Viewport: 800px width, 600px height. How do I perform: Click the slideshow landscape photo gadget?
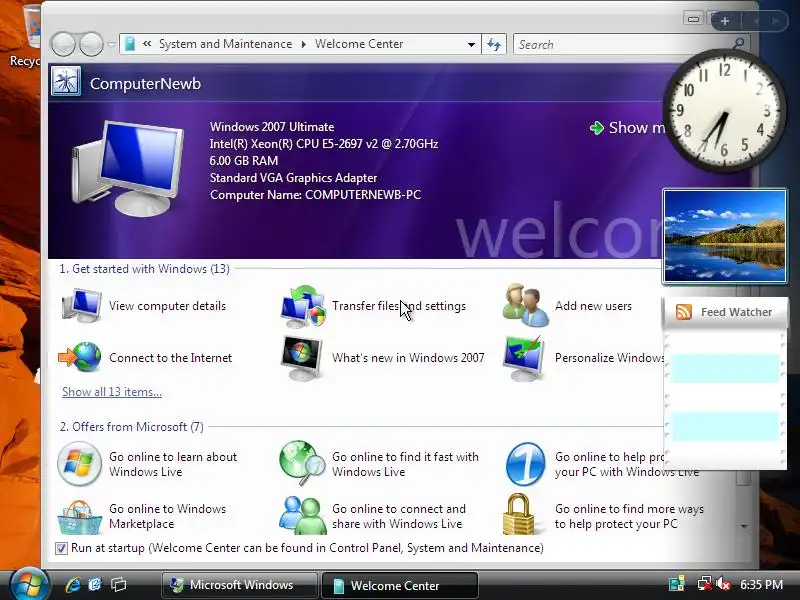click(x=724, y=236)
